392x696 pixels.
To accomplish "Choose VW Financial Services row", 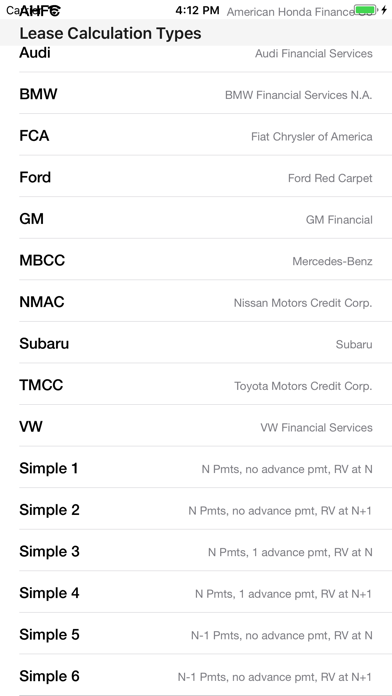I will pyautogui.click(x=196, y=426).
